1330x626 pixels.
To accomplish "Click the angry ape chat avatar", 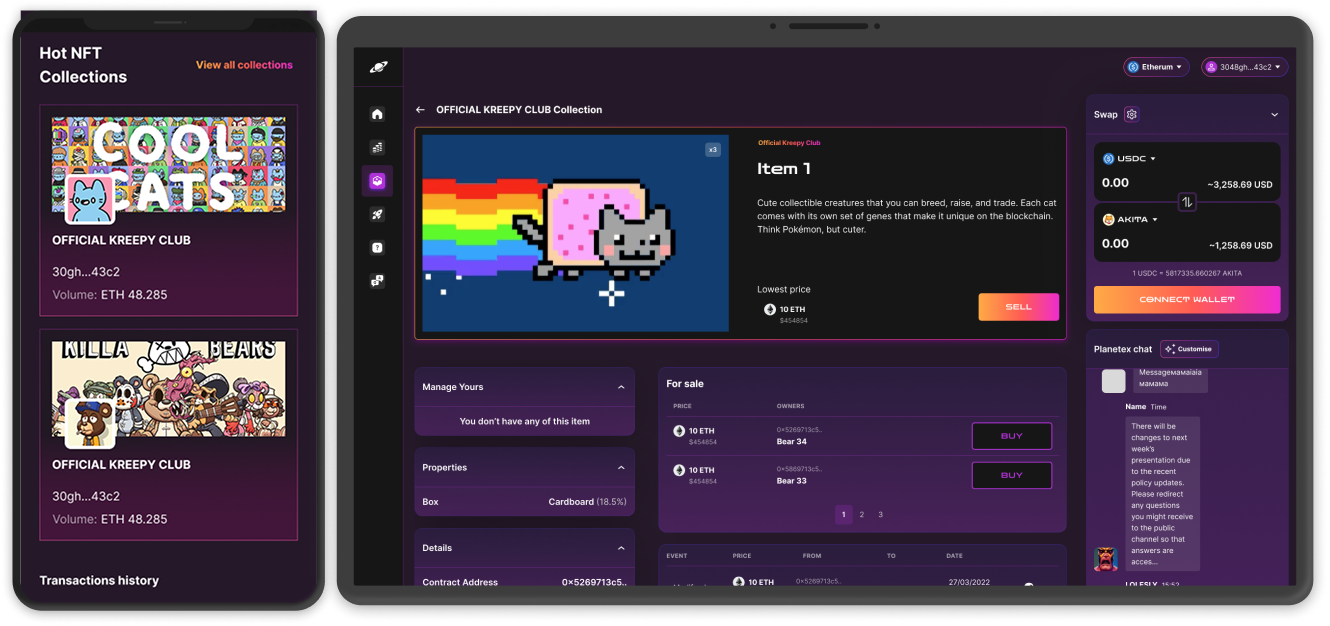I will [x=1106, y=559].
